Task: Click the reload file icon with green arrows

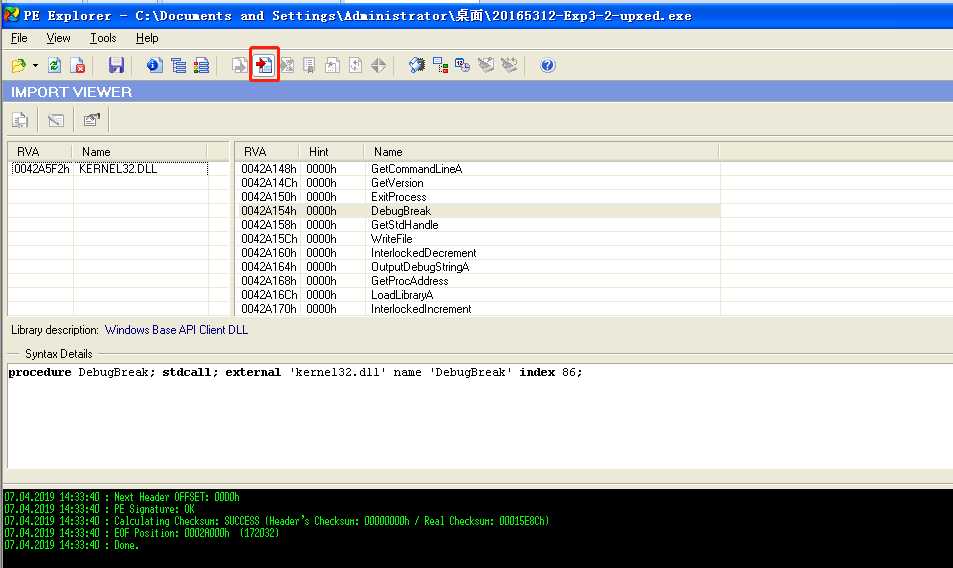Action: [x=55, y=65]
